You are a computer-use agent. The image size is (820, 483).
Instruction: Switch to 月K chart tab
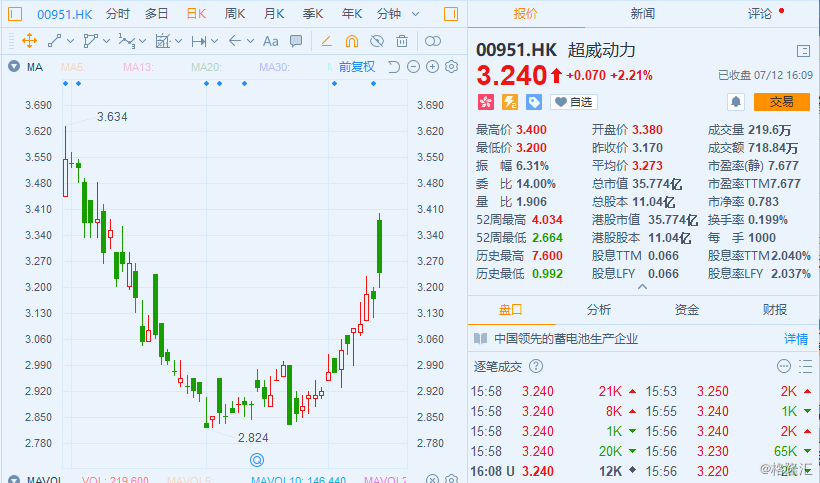click(x=274, y=14)
